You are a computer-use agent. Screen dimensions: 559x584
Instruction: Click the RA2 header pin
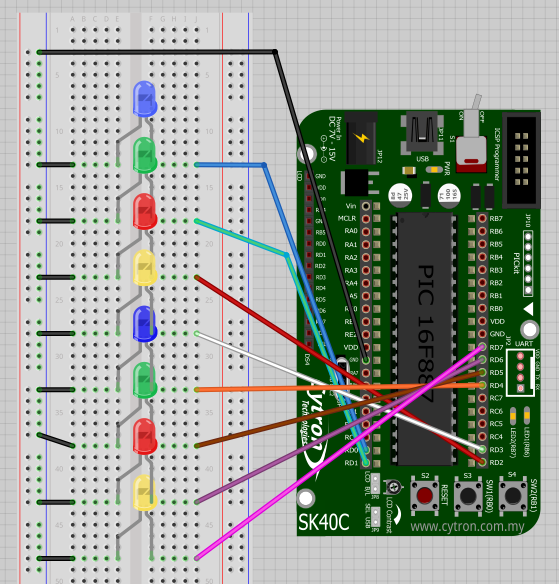pyautogui.click(x=366, y=257)
